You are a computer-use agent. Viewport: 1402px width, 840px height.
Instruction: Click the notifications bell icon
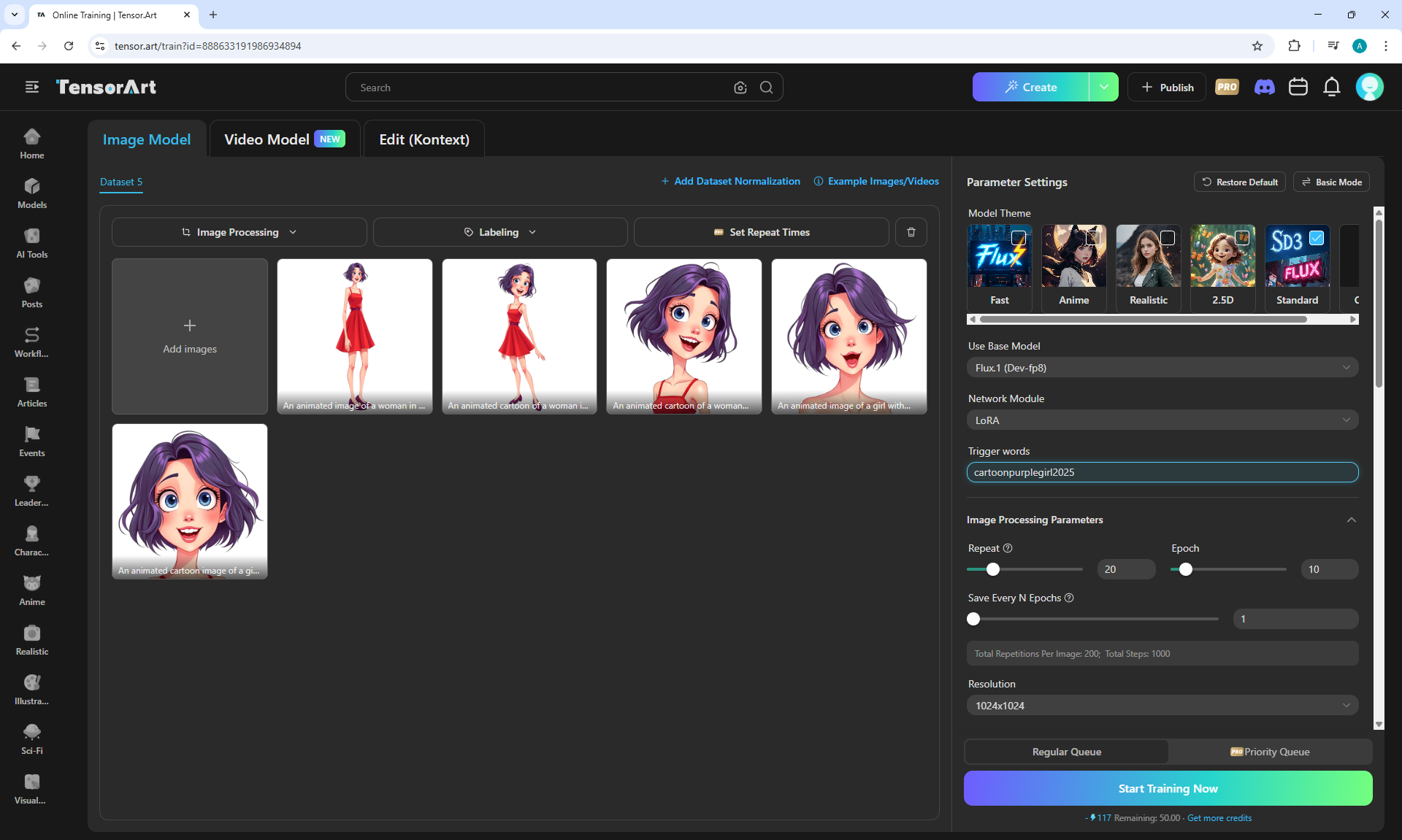pos(1331,87)
